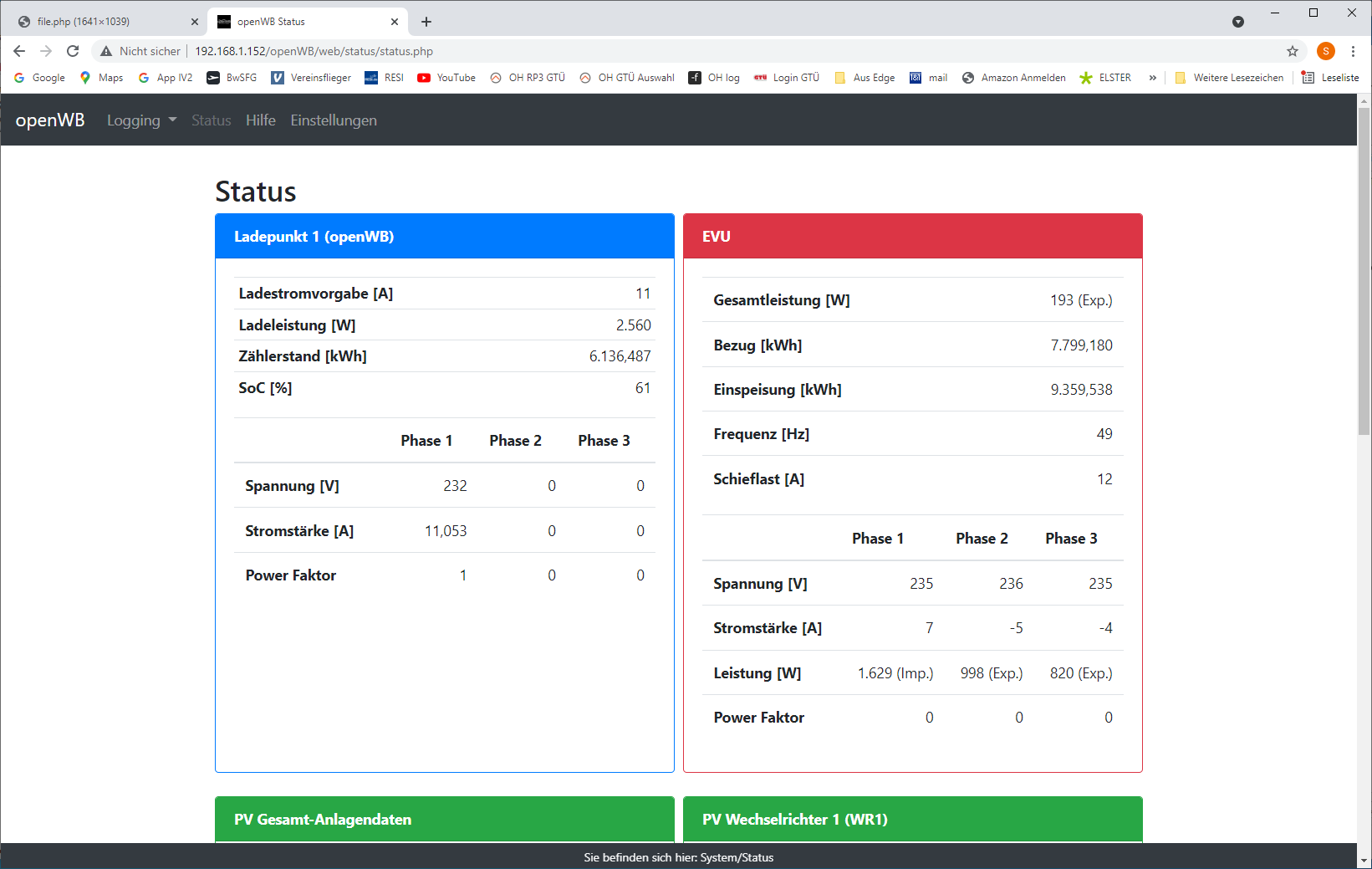Open the Maps bookmark
Screen dimensions: 1372x869
pyautogui.click(x=101, y=78)
